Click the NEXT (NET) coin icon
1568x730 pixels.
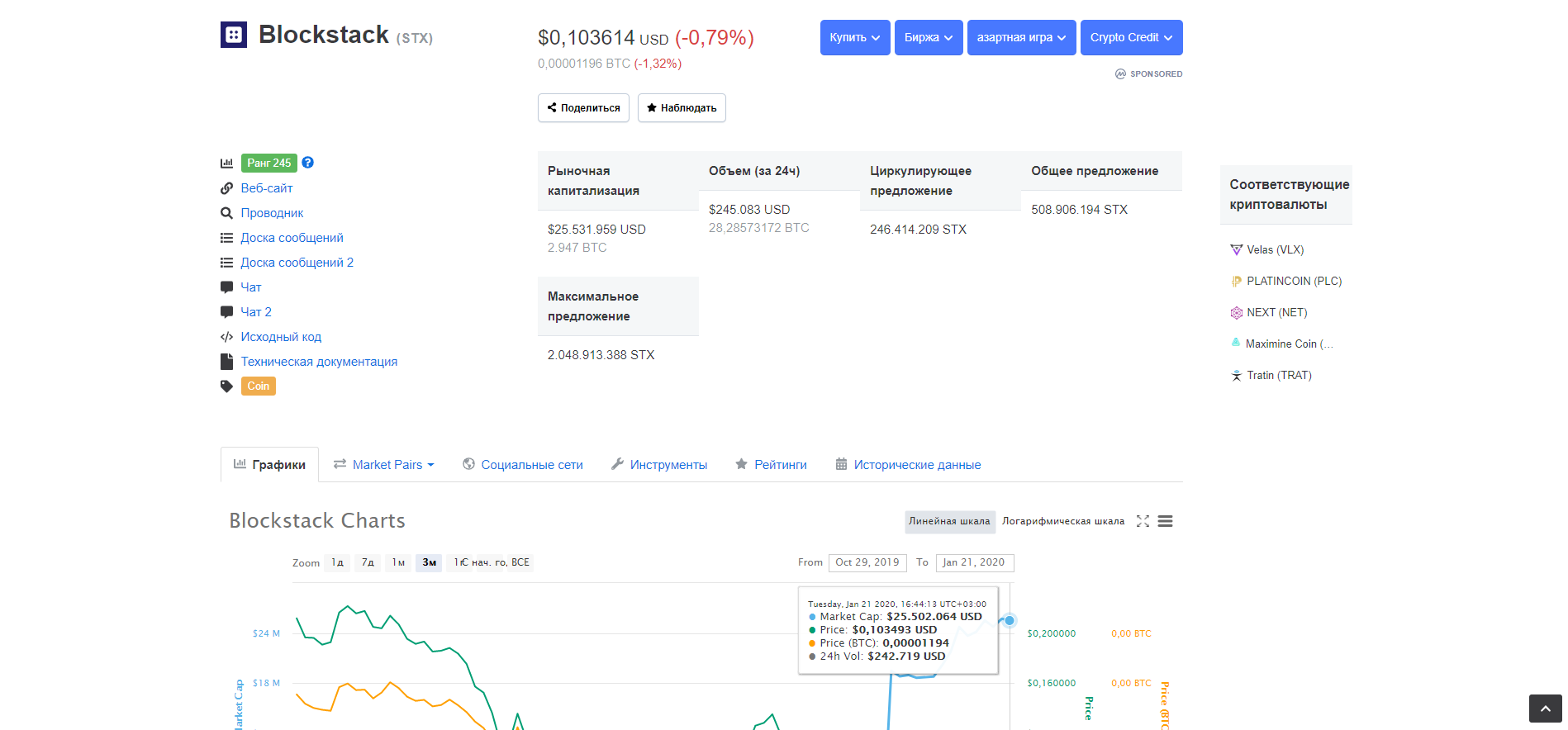[x=1236, y=312]
